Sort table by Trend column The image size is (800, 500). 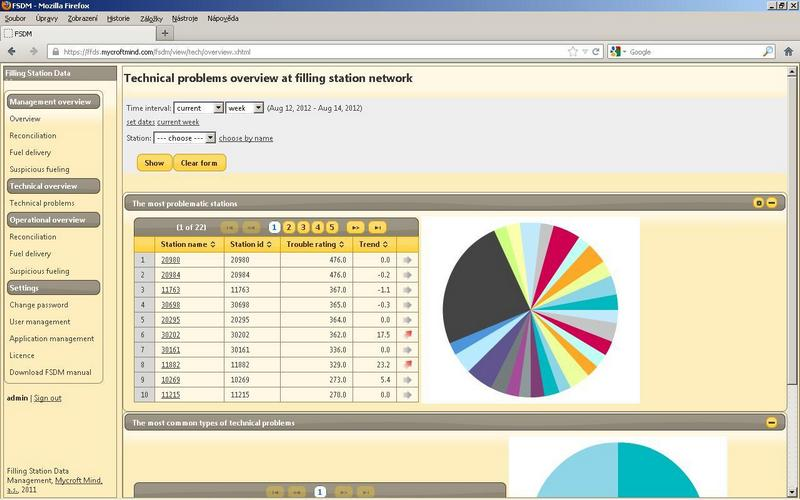[x=374, y=244]
